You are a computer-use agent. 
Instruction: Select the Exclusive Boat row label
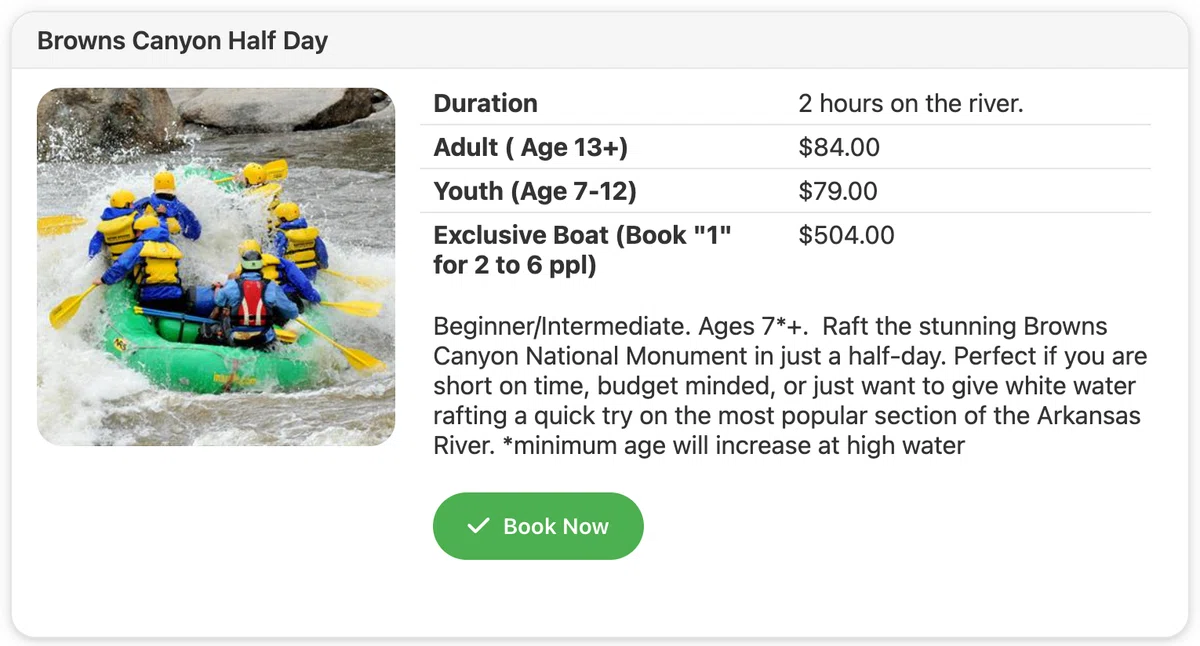click(583, 250)
